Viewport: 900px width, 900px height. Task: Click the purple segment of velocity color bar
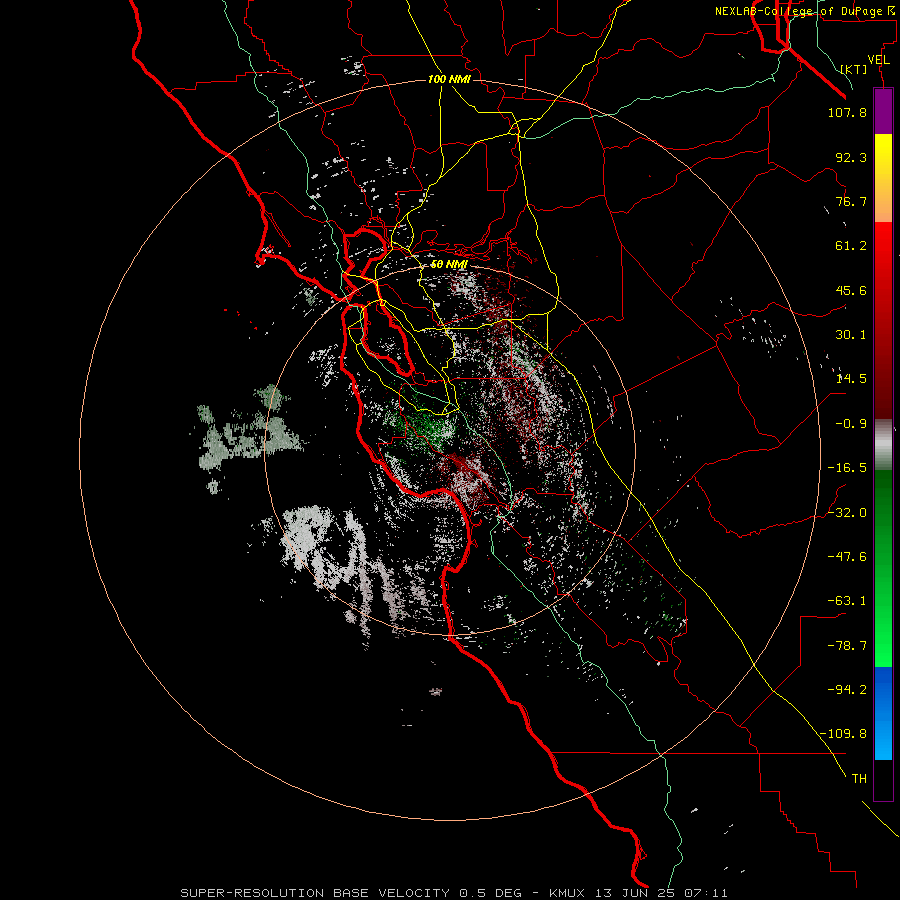pos(883,111)
